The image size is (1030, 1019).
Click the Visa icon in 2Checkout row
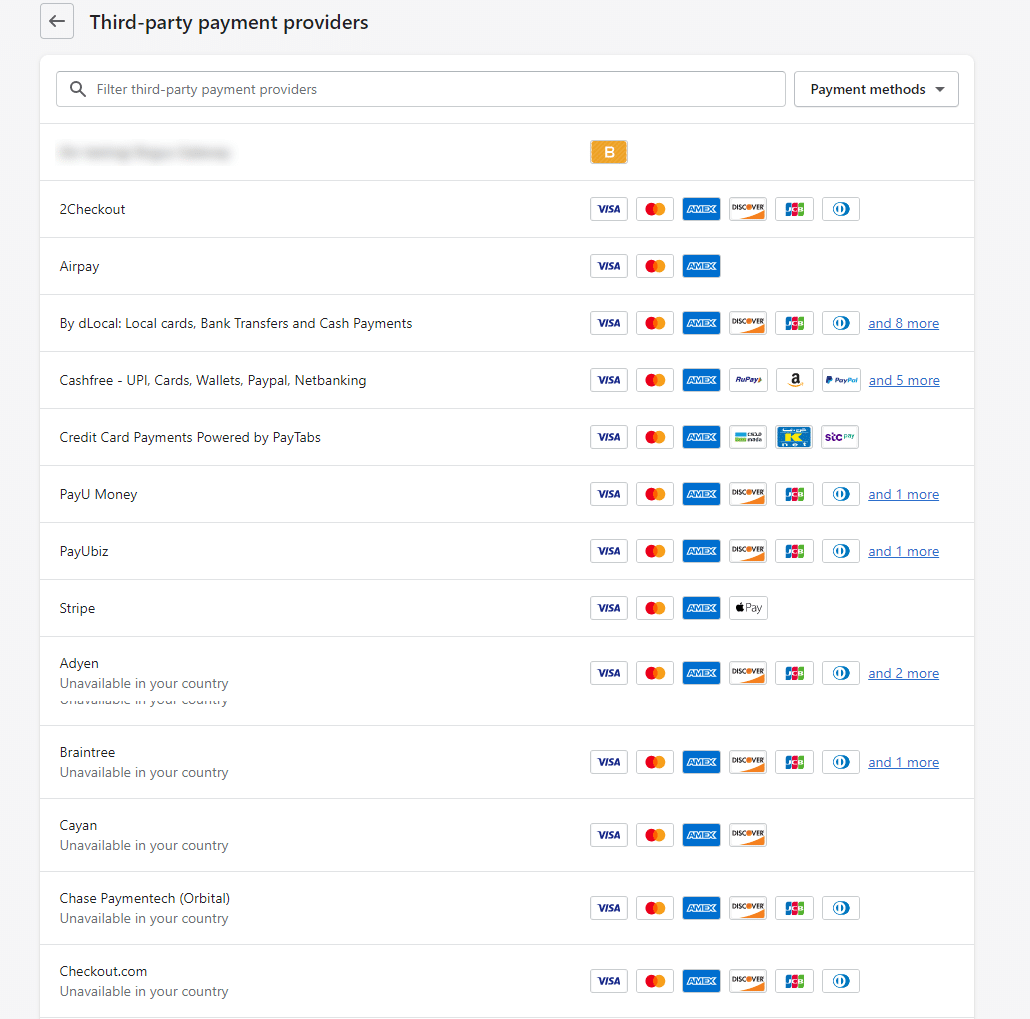tap(609, 209)
